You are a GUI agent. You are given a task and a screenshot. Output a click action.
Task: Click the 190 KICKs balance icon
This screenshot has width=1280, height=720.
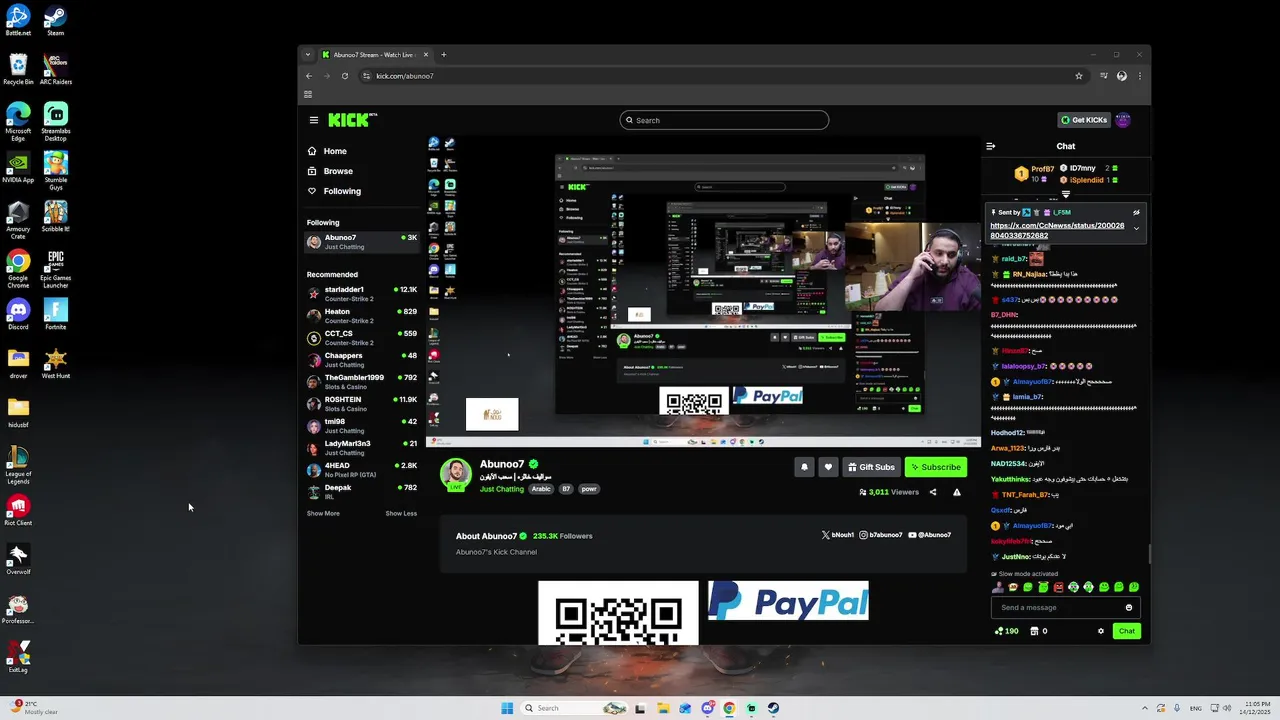point(1006,631)
